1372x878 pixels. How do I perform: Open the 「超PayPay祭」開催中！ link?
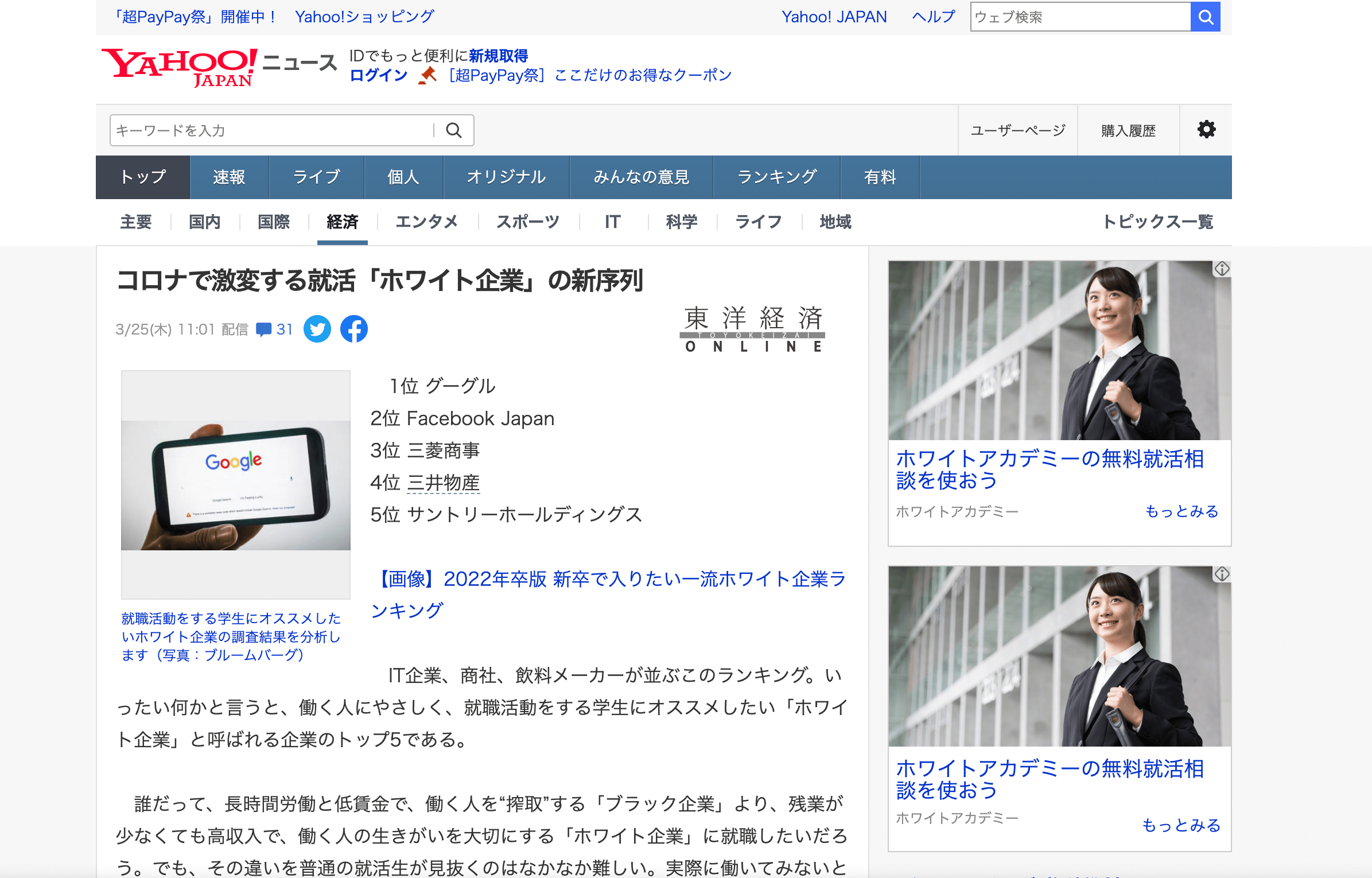click(194, 17)
